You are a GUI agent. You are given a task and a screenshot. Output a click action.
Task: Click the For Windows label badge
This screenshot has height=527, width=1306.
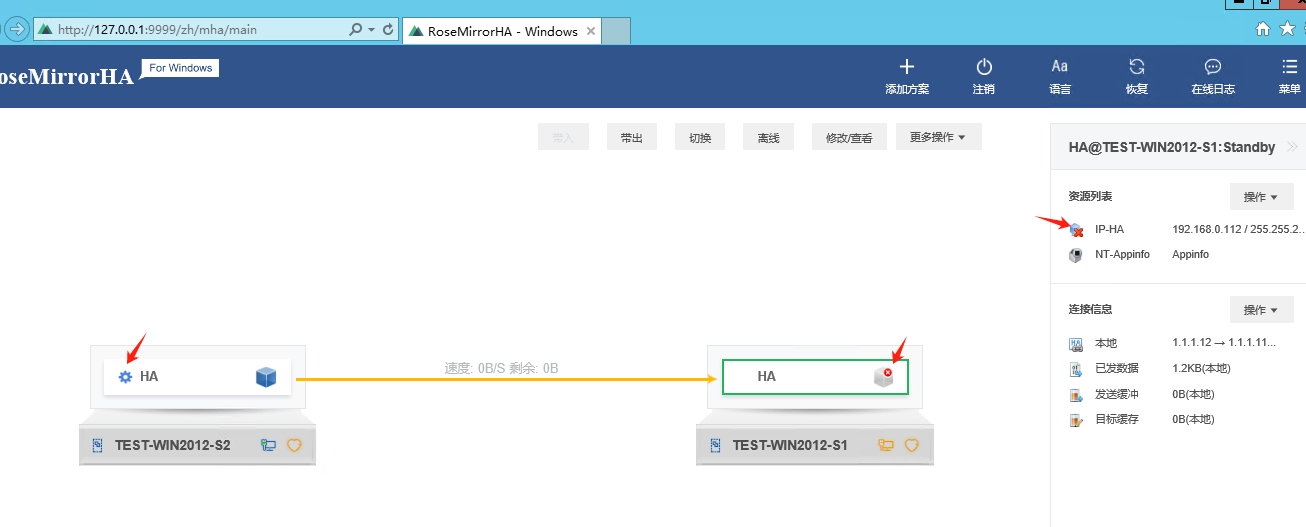(x=181, y=68)
